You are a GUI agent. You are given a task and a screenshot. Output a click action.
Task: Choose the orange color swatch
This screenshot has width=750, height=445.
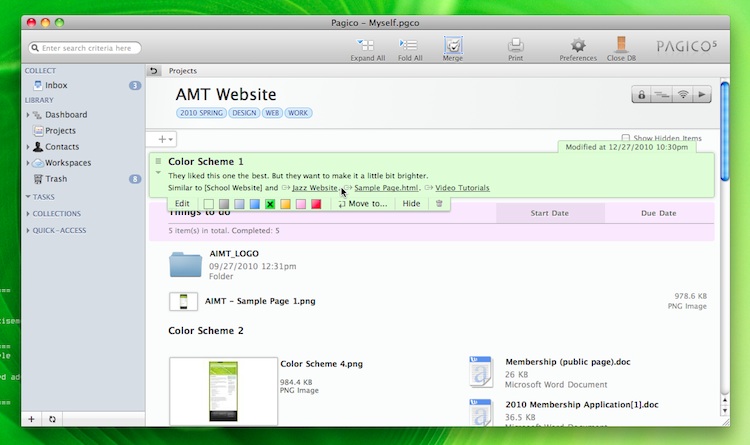285,204
